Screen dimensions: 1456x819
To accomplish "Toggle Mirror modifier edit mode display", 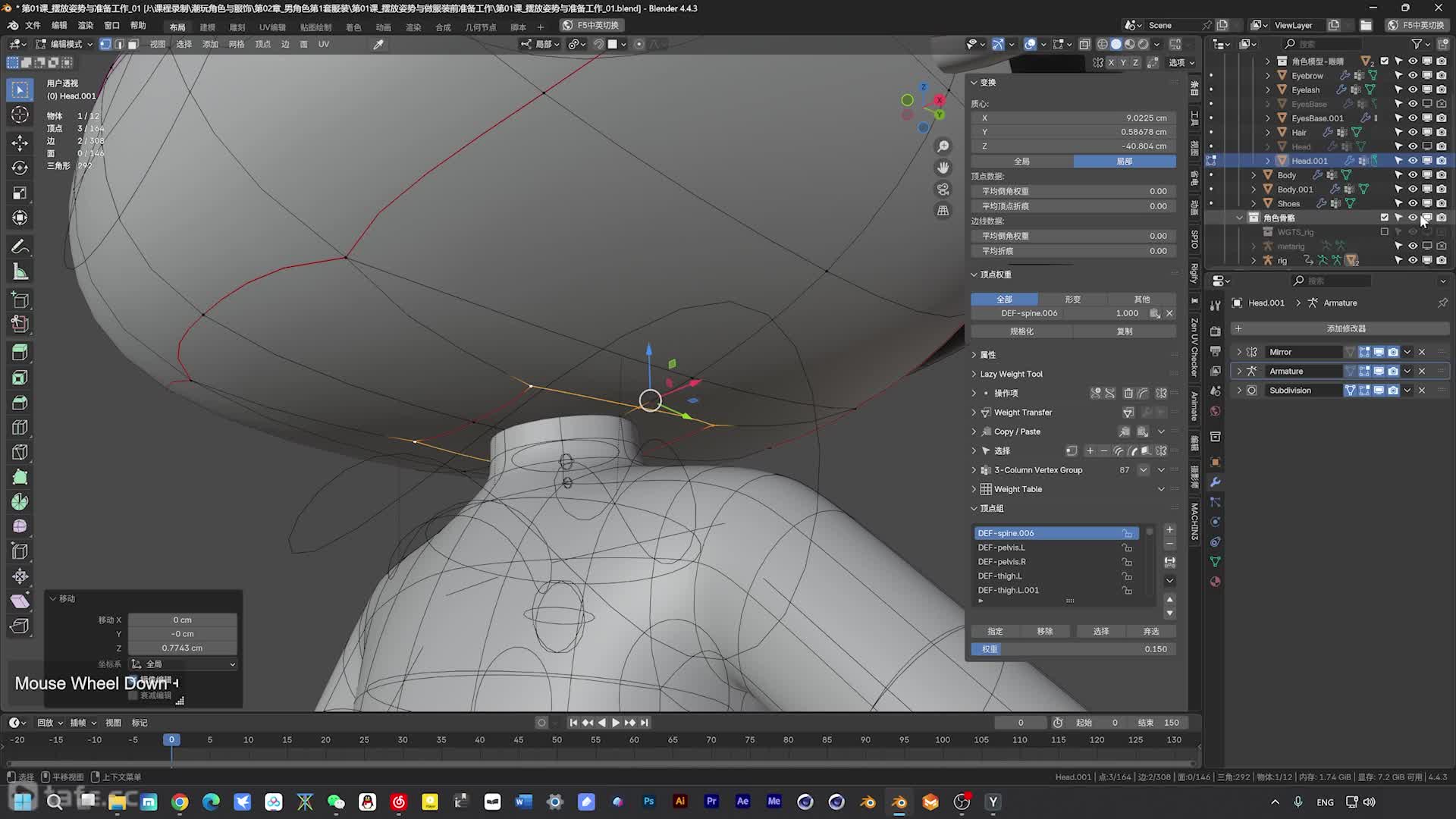I will (1364, 352).
